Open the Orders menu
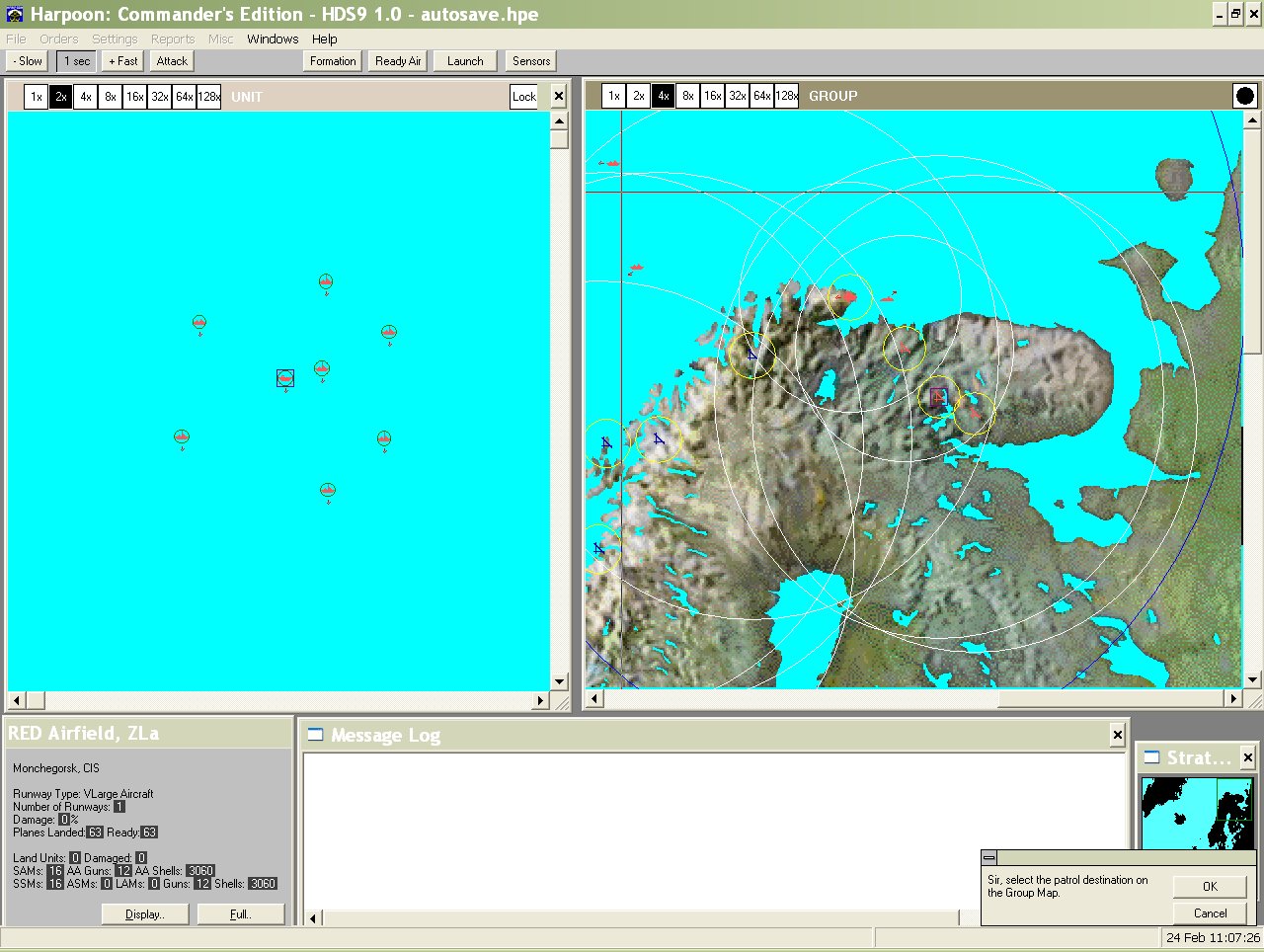The height and width of the screenshot is (952, 1264). tap(58, 40)
